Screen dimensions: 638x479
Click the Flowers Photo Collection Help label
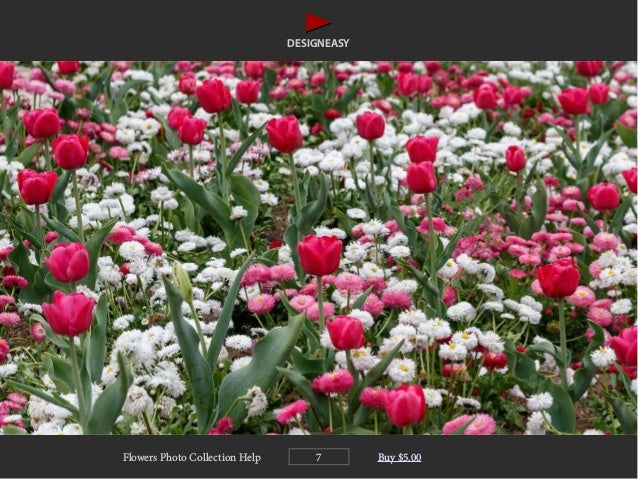[192, 457]
